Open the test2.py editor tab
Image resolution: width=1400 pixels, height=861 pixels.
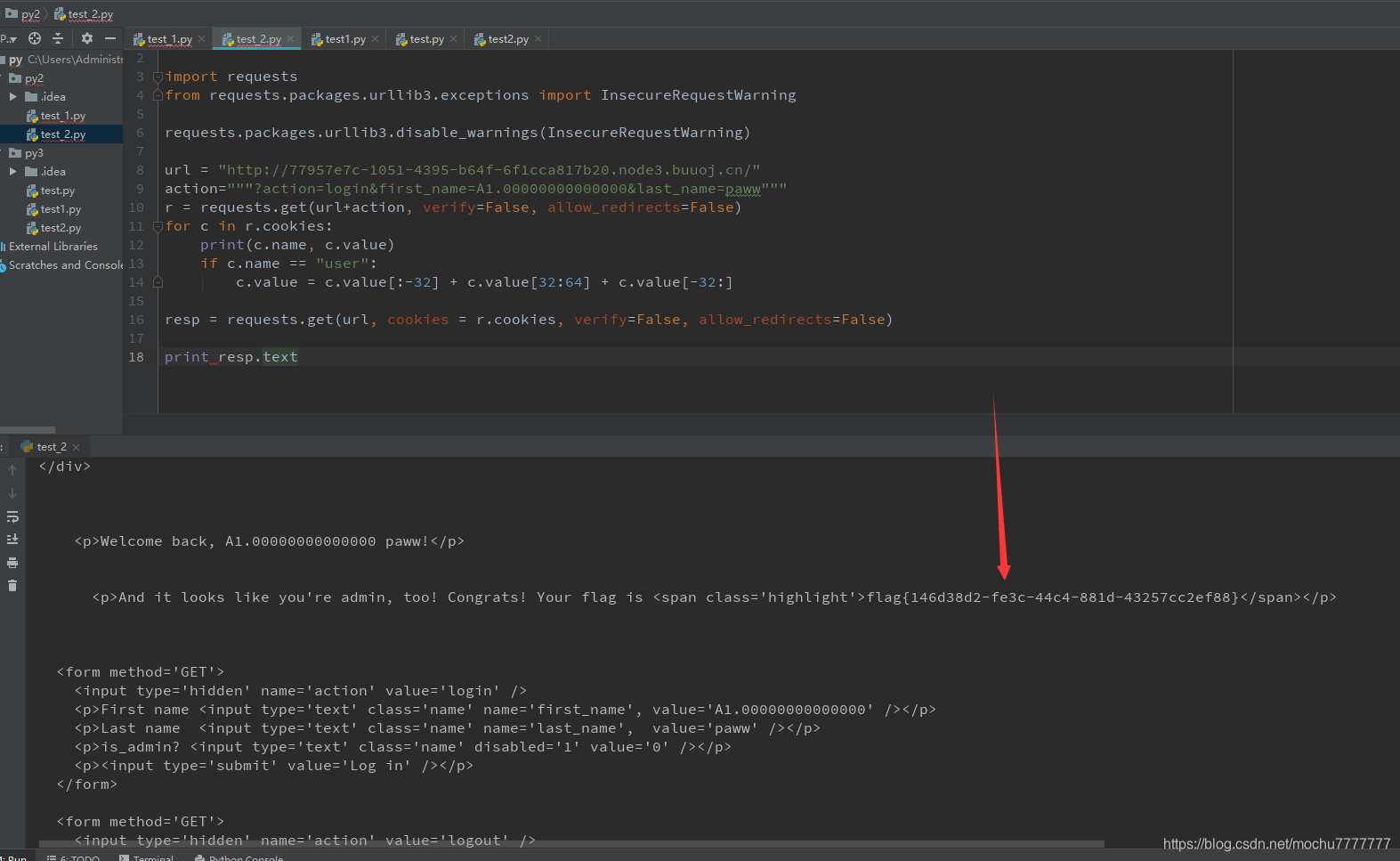[x=508, y=39]
